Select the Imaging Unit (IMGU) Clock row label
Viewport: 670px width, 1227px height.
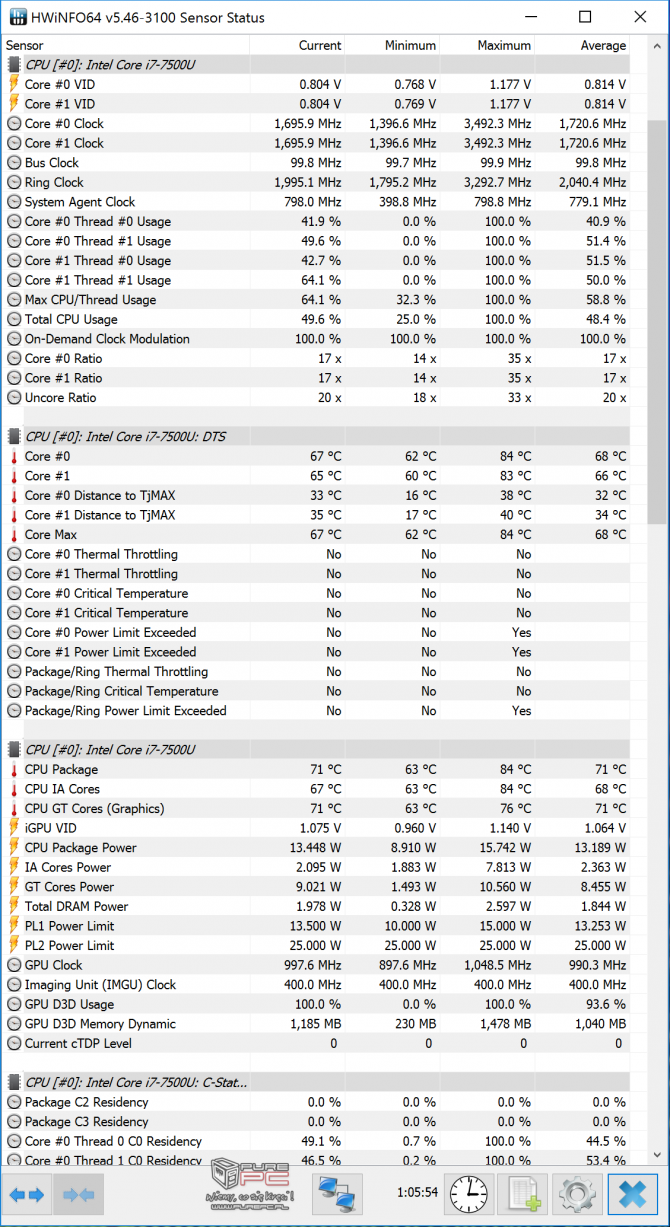coord(100,984)
